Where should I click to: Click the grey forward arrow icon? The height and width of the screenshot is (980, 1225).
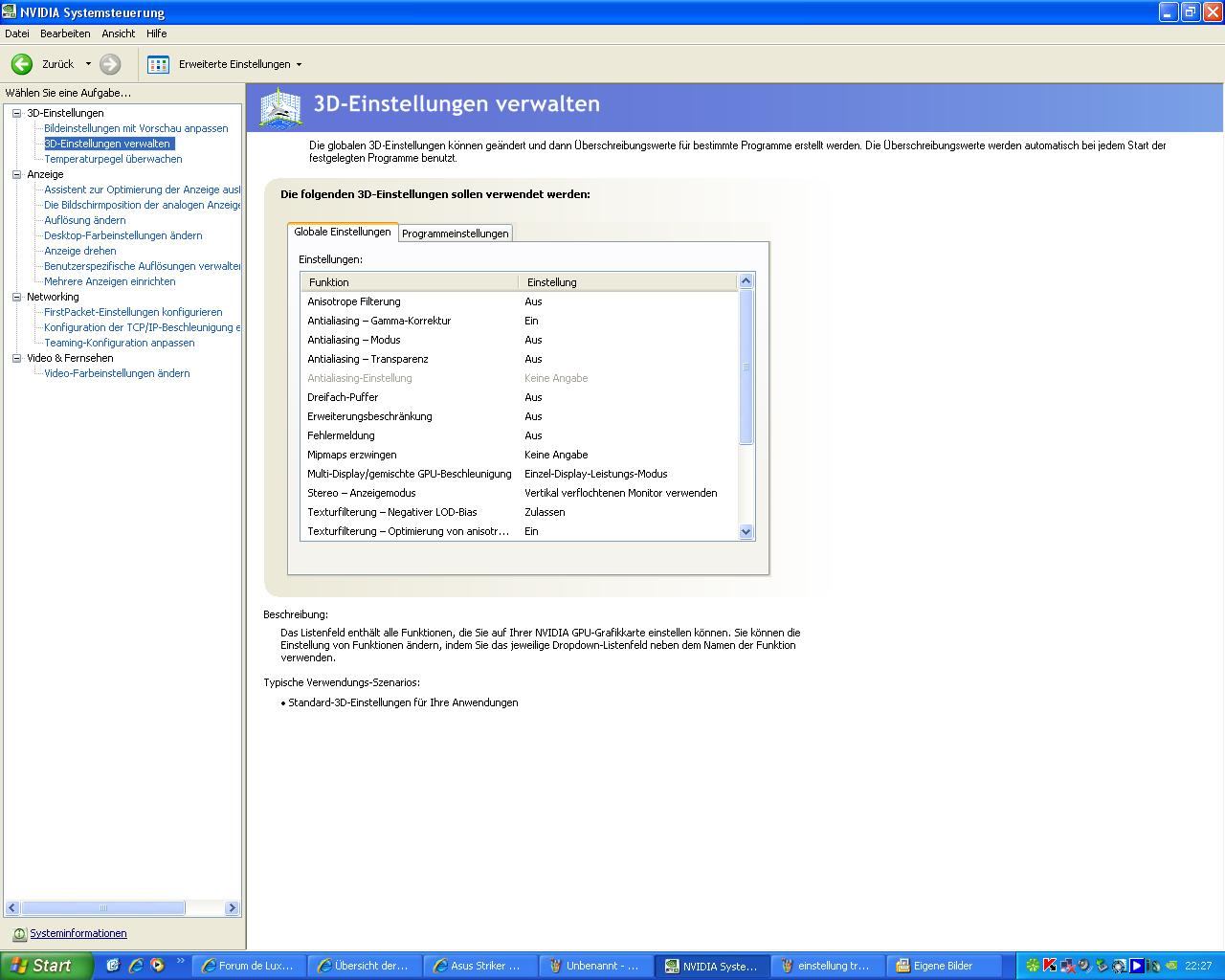point(110,64)
